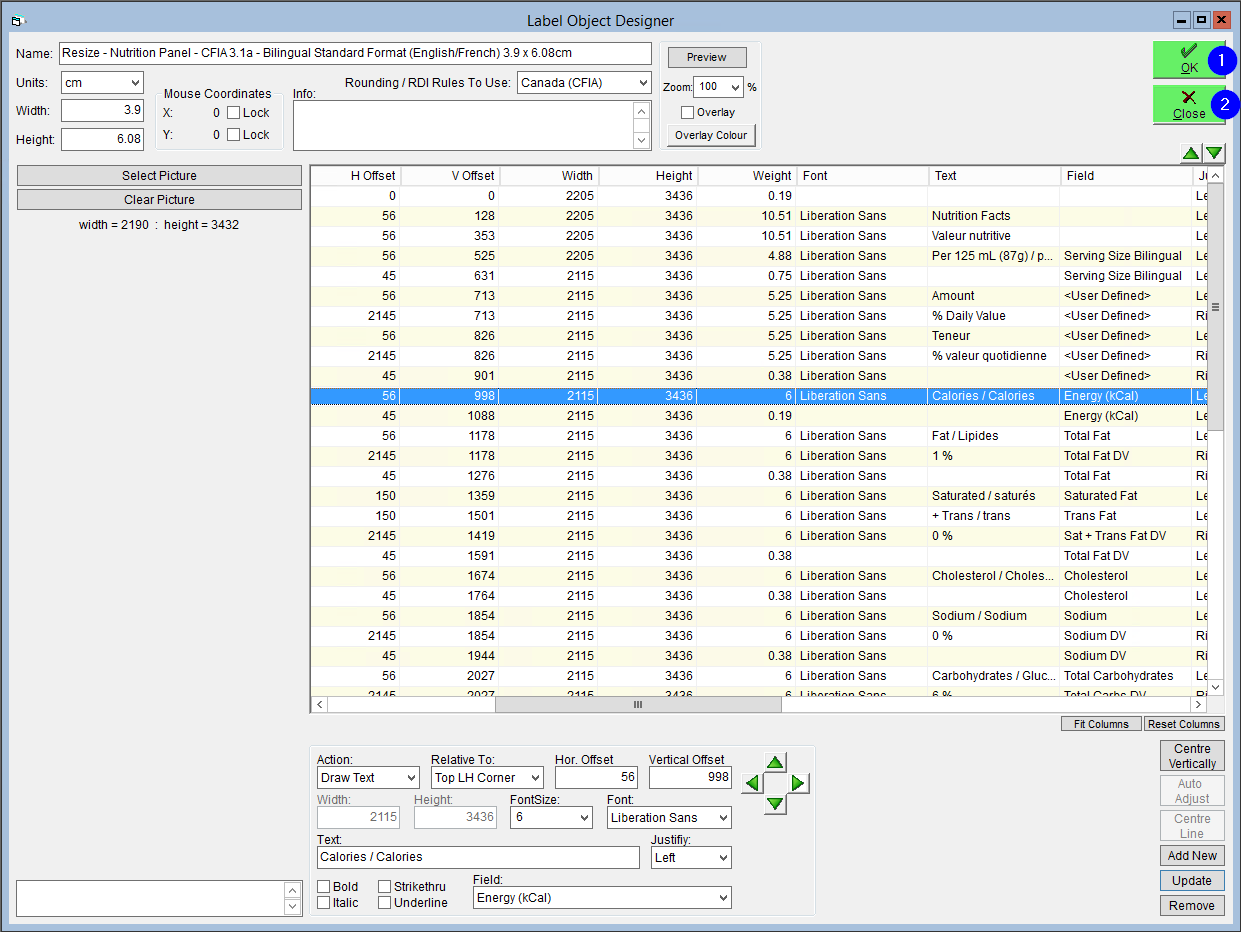Click the Info text area
The width and height of the screenshot is (1241, 932).
[464, 126]
